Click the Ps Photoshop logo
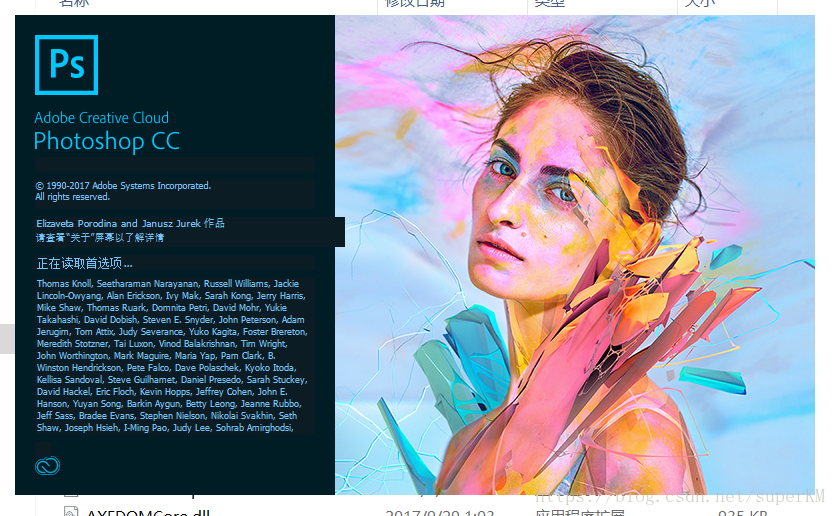Image resolution: width=836 pixels, height=516 pixels. click(66, 65)
